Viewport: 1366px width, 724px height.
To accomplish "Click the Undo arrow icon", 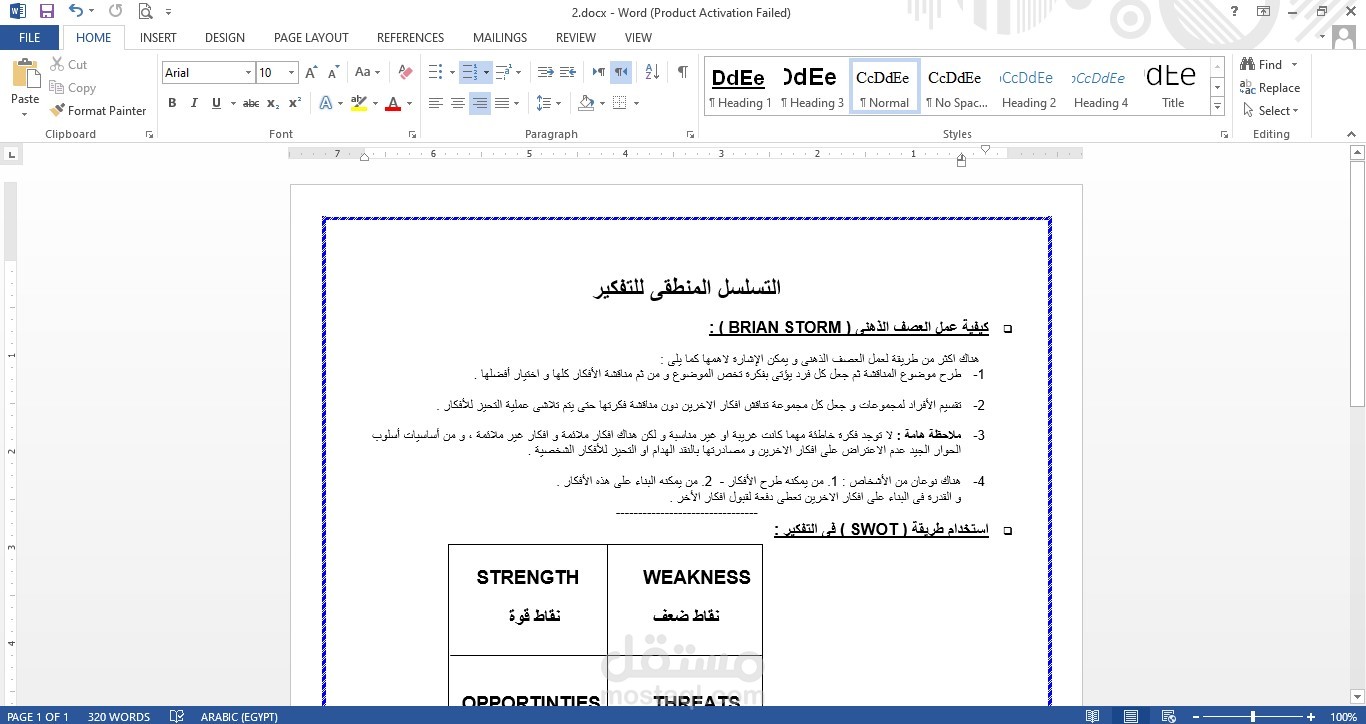I will (x=76, y=12).
